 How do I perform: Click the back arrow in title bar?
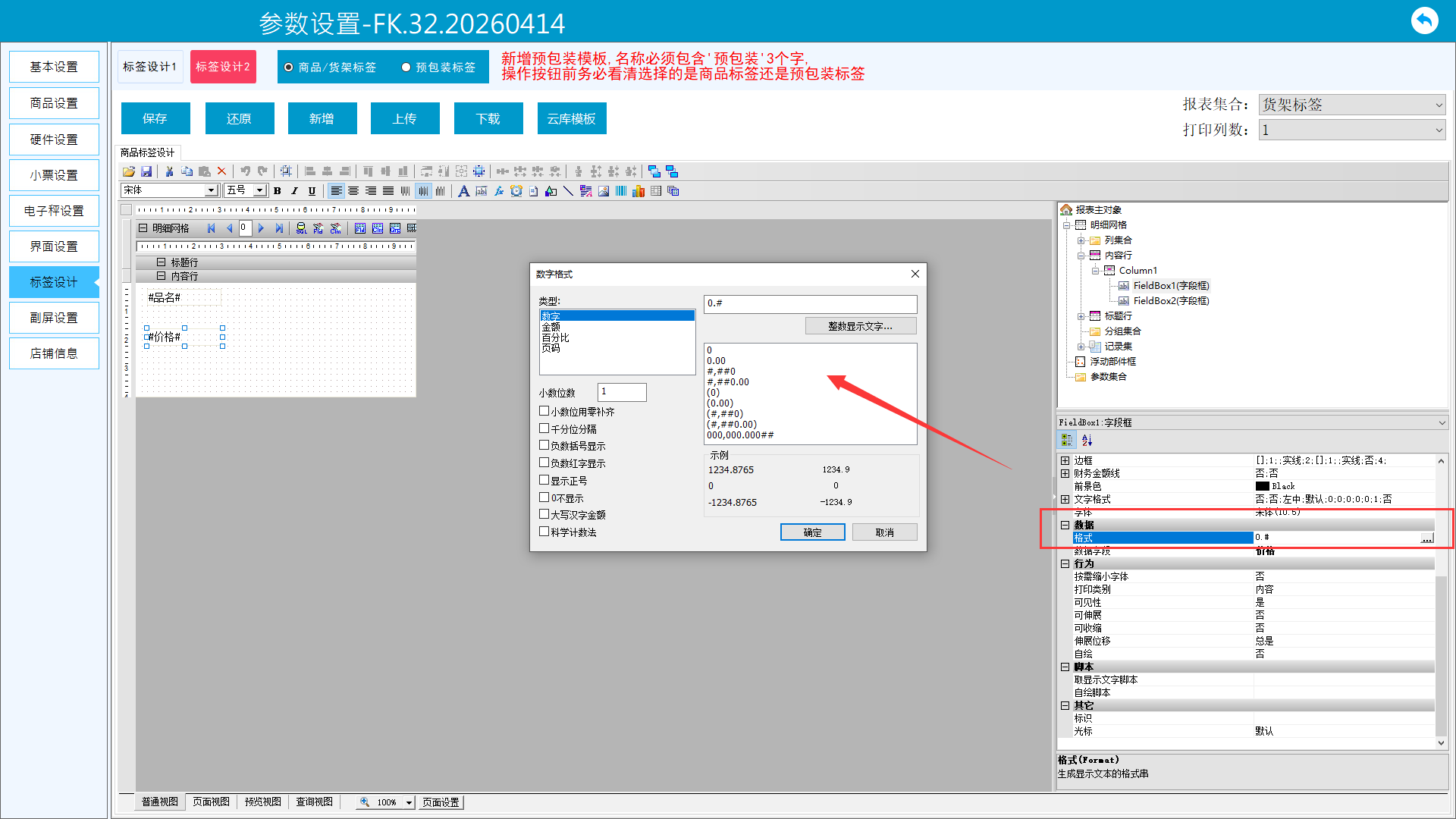click(1424, 20)
